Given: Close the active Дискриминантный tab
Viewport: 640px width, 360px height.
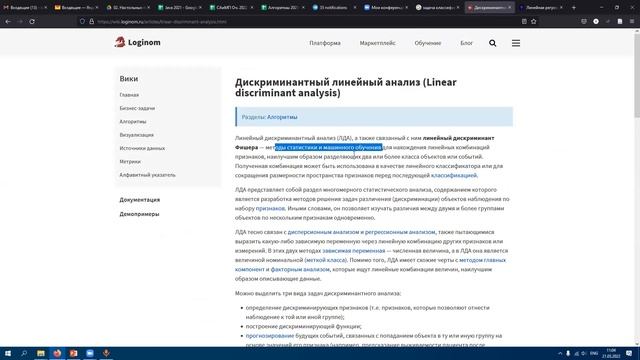Looking at the screenshot, I should (509, 7).
